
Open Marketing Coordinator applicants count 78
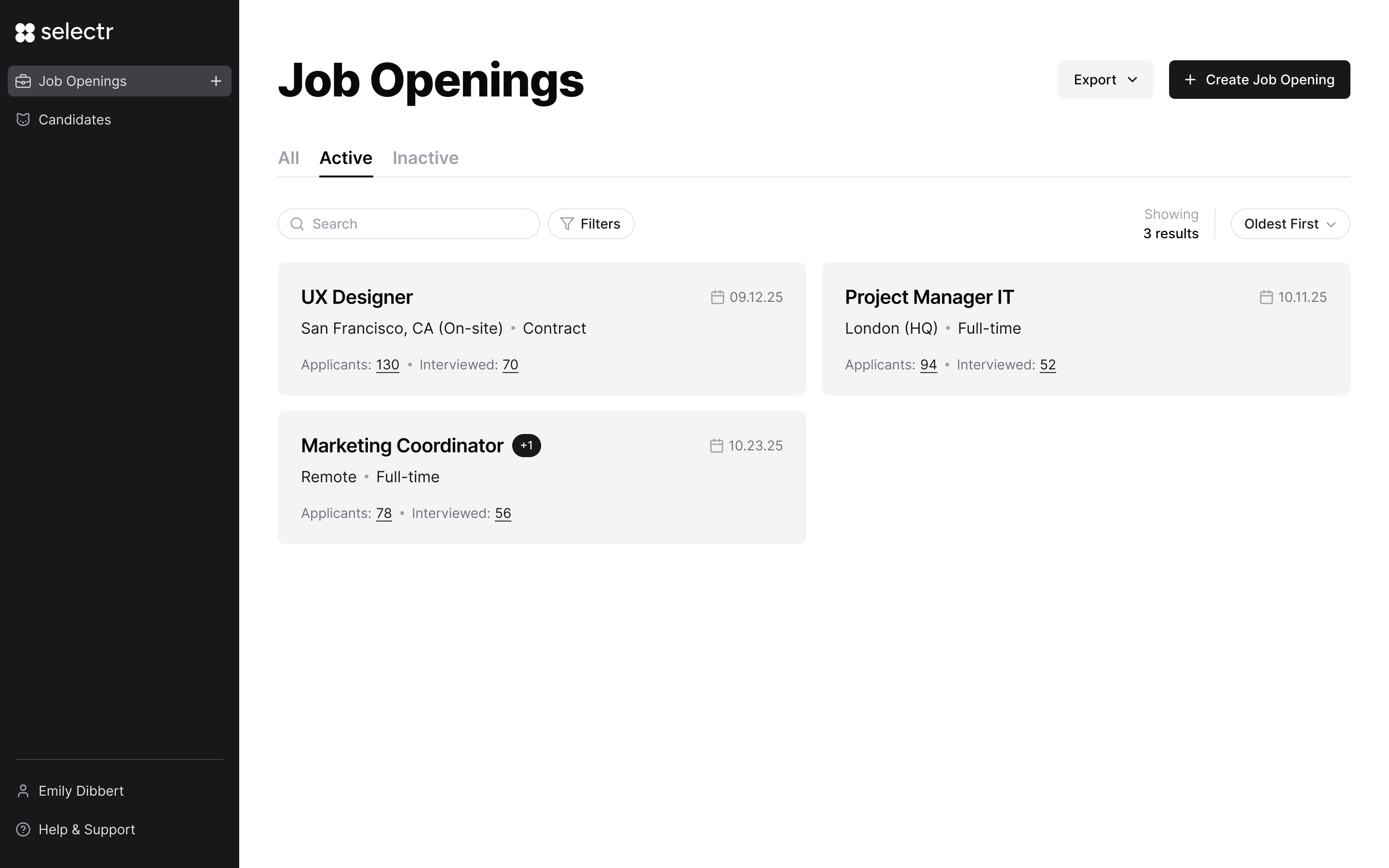pos(384,513)
